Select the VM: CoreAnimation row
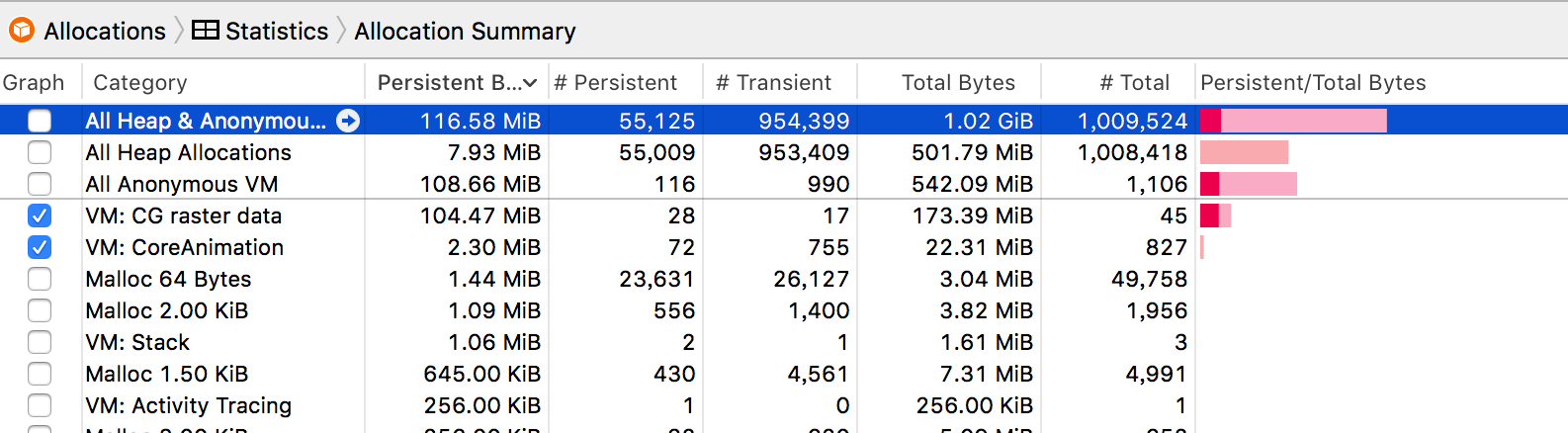This screenshot has width=1568, height=433. 784,247
